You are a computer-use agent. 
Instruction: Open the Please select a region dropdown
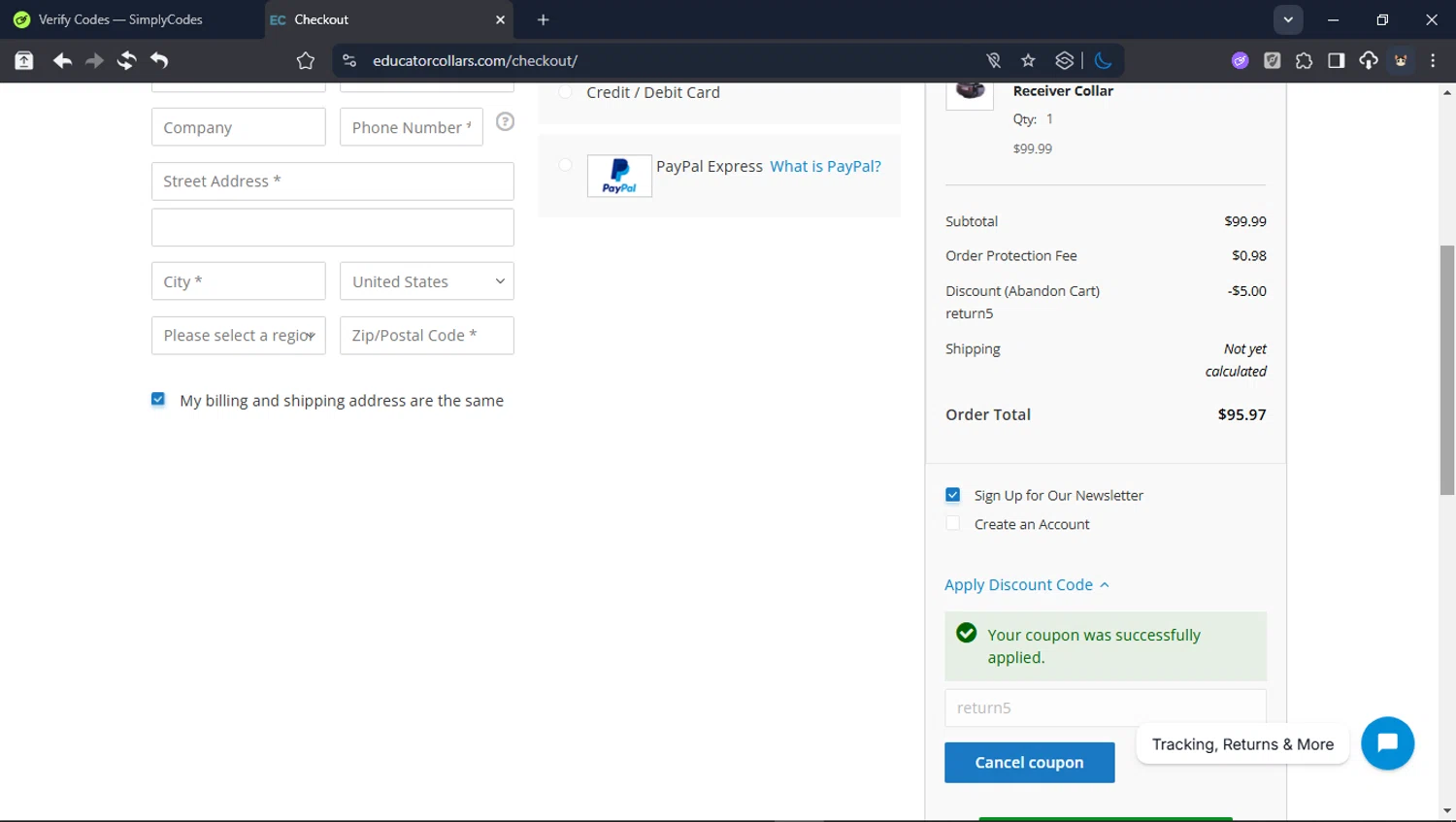tap(238, 336)
